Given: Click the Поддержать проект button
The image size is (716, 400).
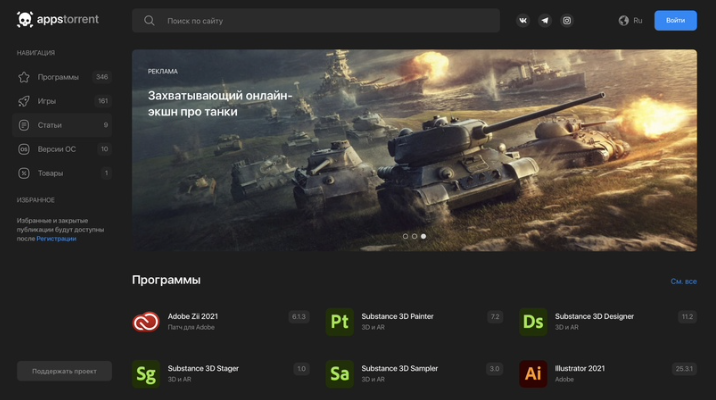Looking at the screenshot, I should [64, 371].
